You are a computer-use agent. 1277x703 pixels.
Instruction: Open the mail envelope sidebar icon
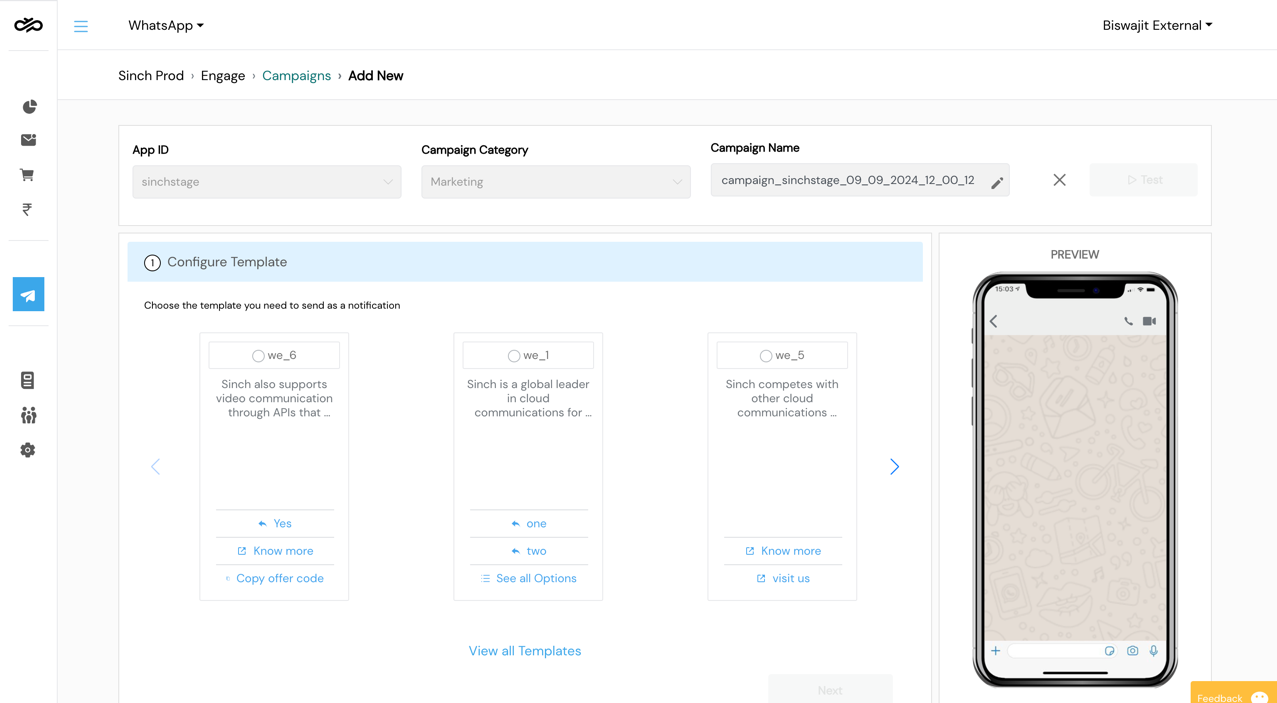(x=28, y=140)
